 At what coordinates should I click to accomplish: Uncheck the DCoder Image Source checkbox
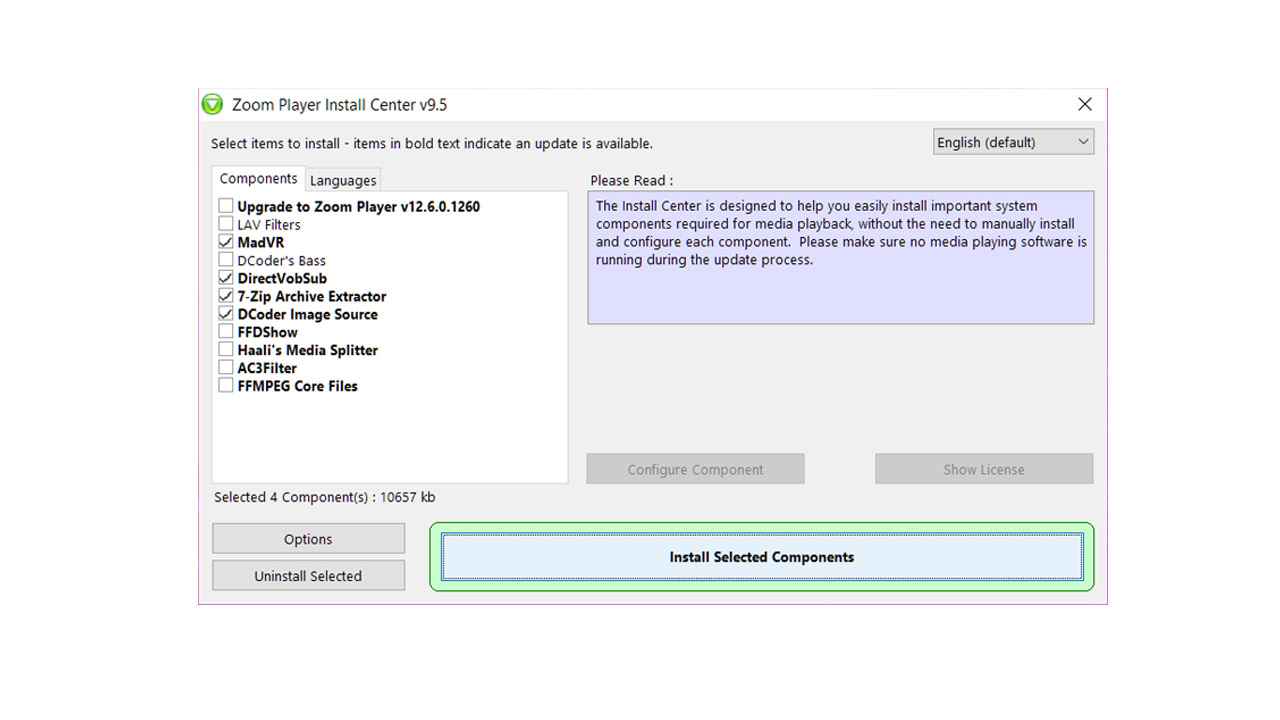(226, 314)
